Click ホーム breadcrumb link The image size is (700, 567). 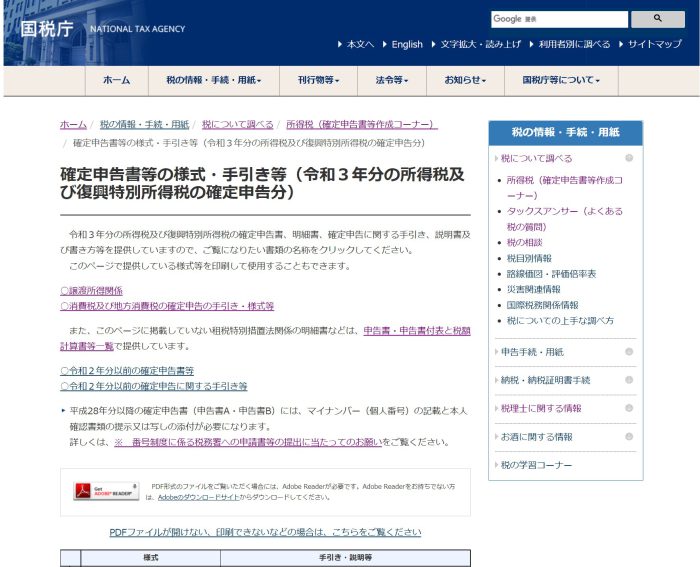(73, 125)
